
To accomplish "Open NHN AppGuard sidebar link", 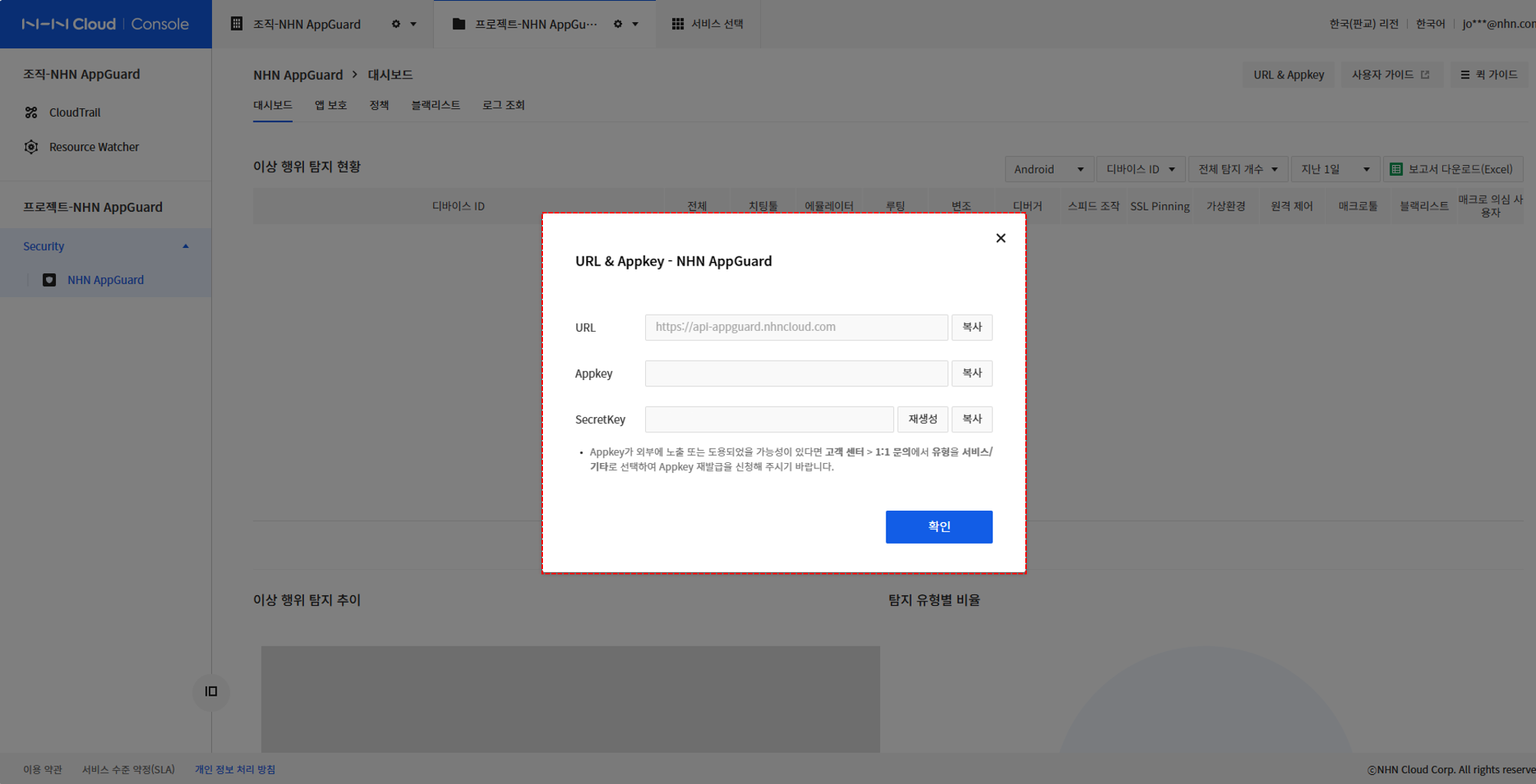I will coord(105,280).
